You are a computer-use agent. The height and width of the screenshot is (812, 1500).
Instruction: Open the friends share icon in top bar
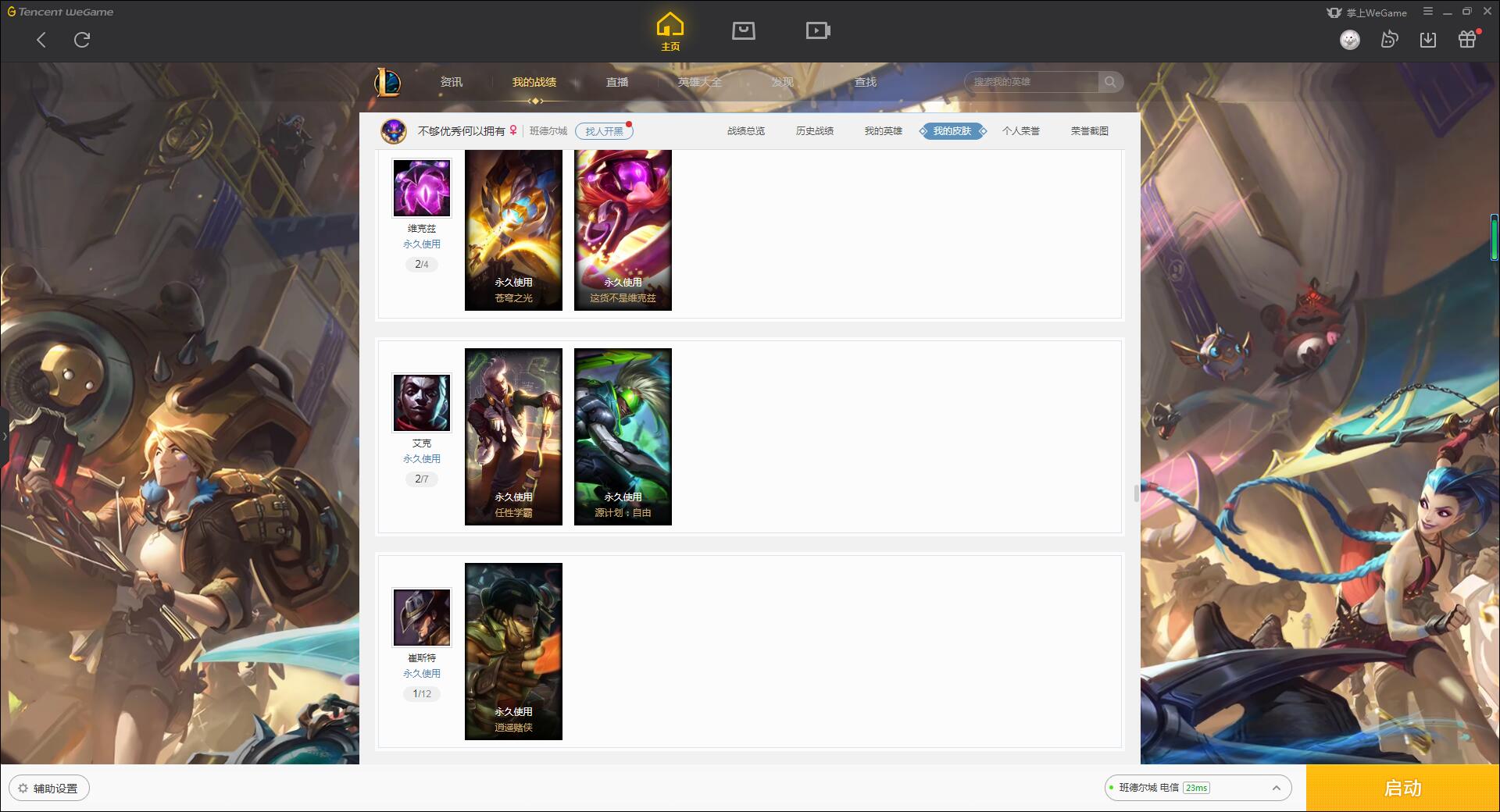pyautogui.click(x=1389, y=40)
